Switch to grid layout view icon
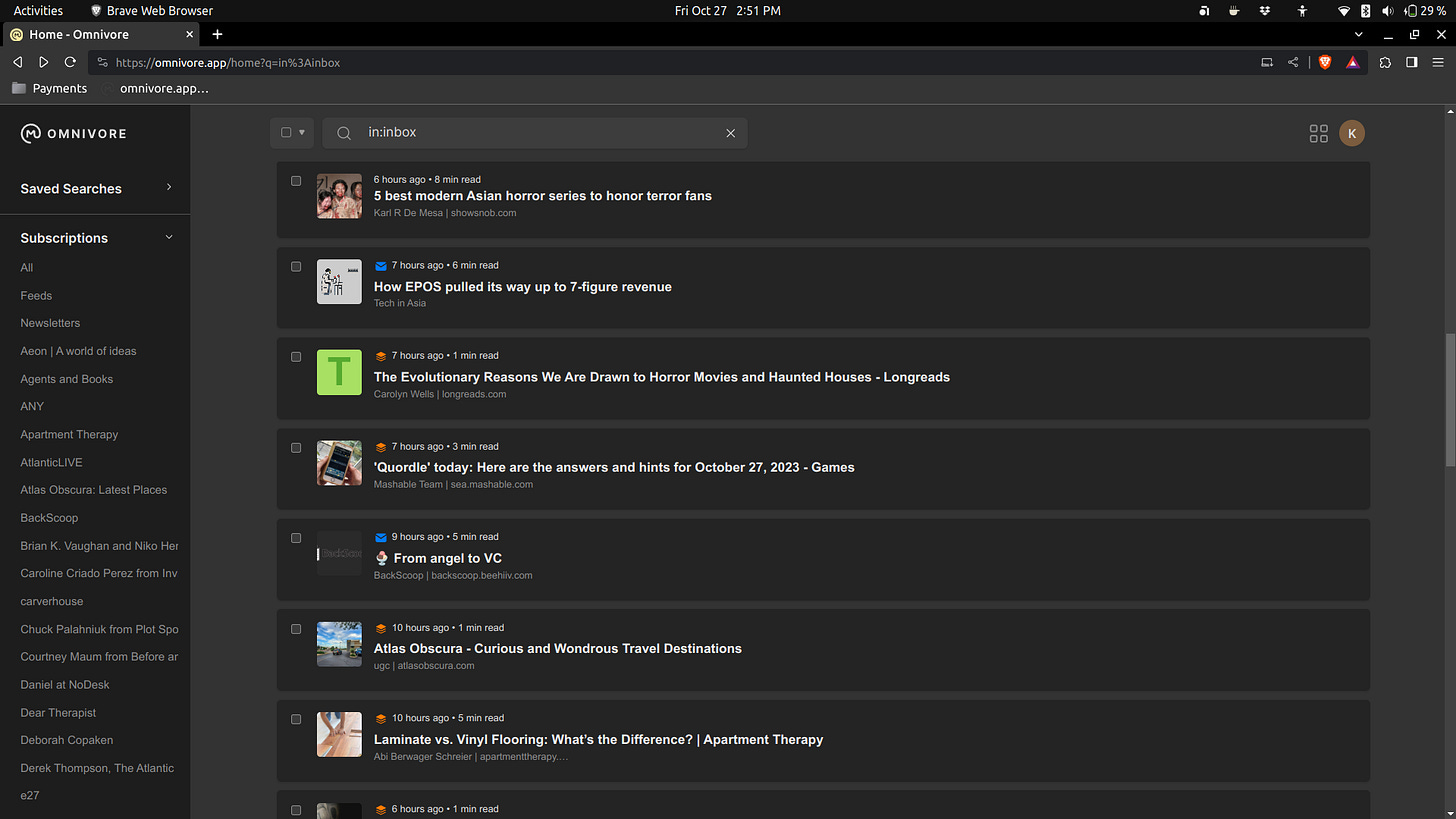1456x819 pixels. point(1318,133)
